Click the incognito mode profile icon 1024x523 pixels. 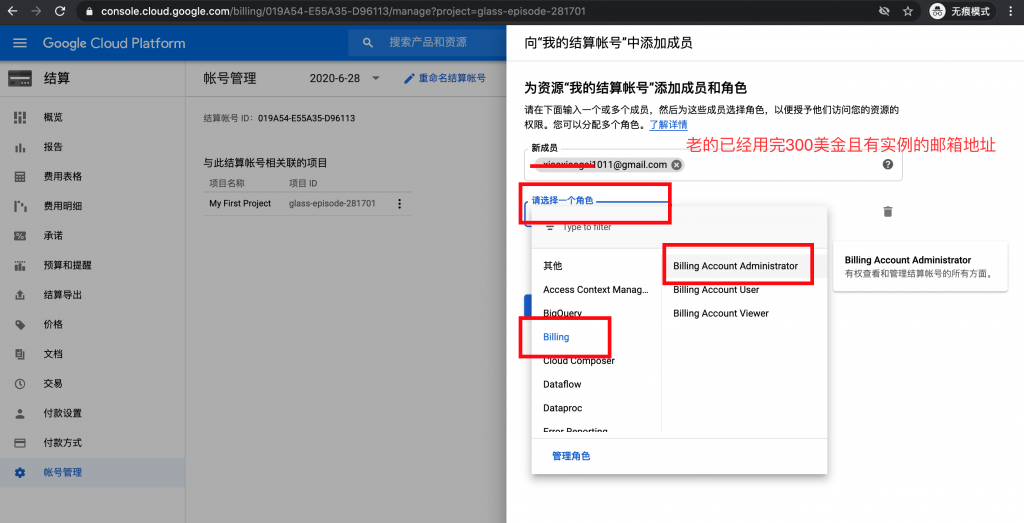click(937, 11)
